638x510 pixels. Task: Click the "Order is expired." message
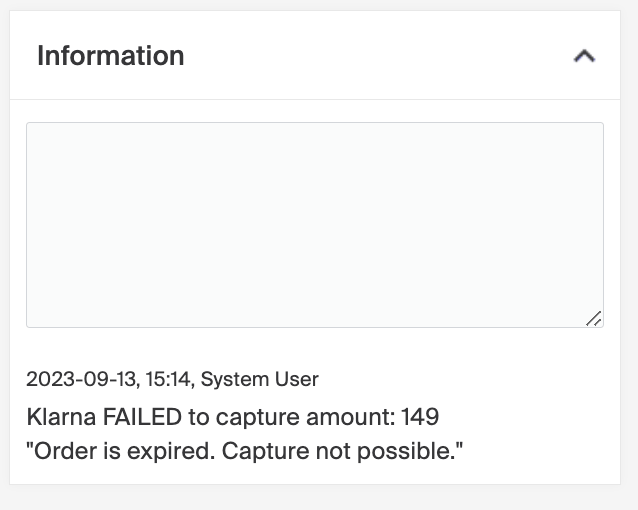pyautogui.click(x=121, y=451)
